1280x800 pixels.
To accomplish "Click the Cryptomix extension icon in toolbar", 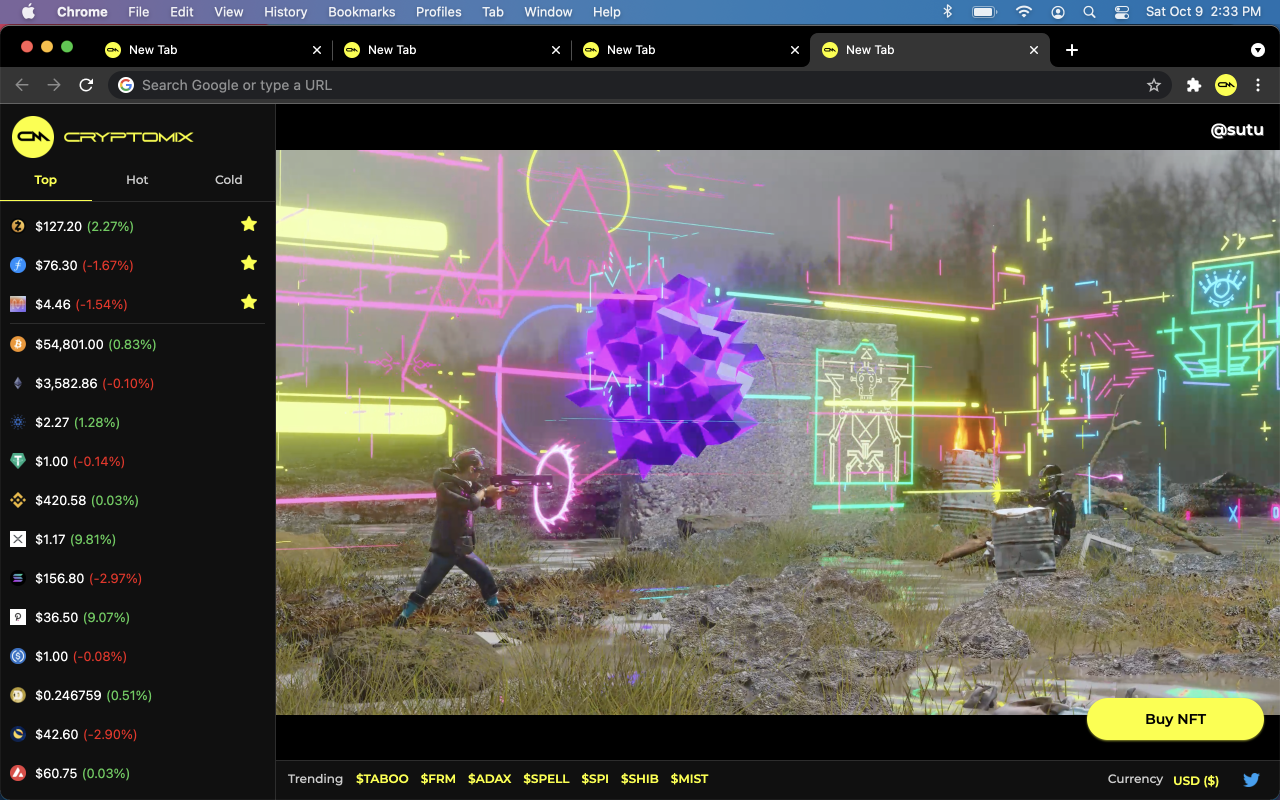I will (1226, 85).
